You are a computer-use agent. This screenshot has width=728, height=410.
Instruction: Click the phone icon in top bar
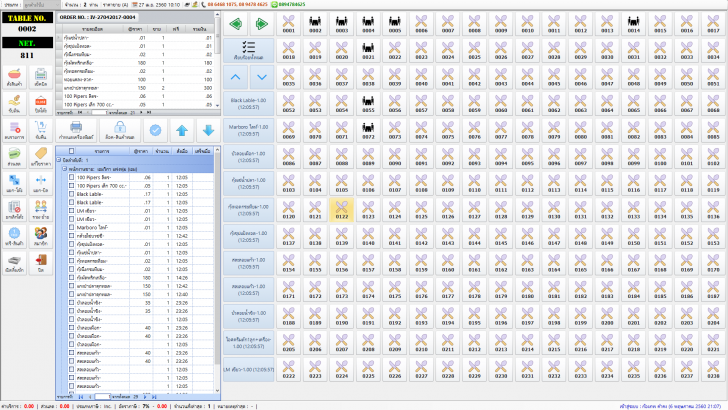click(203, 4)
